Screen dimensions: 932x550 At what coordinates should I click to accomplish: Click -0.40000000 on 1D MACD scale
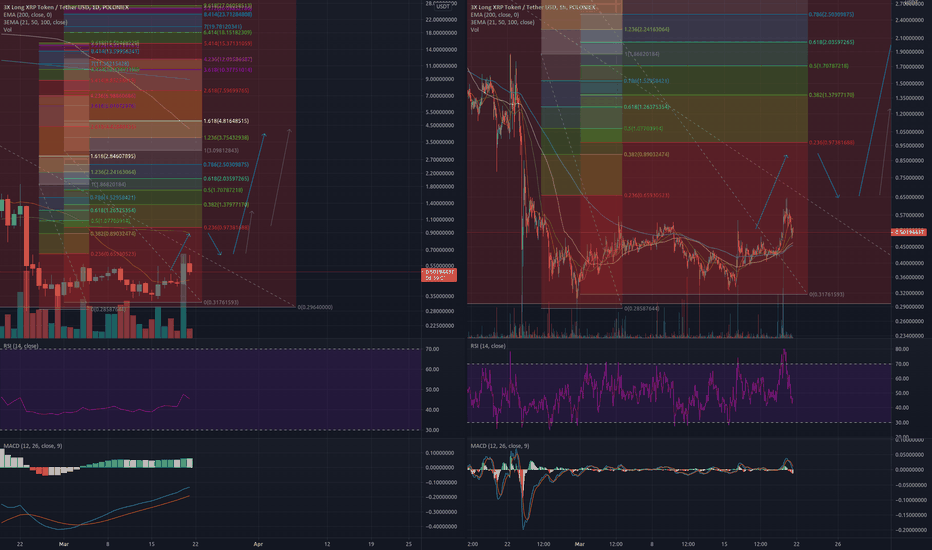click(x=440, y=526)
